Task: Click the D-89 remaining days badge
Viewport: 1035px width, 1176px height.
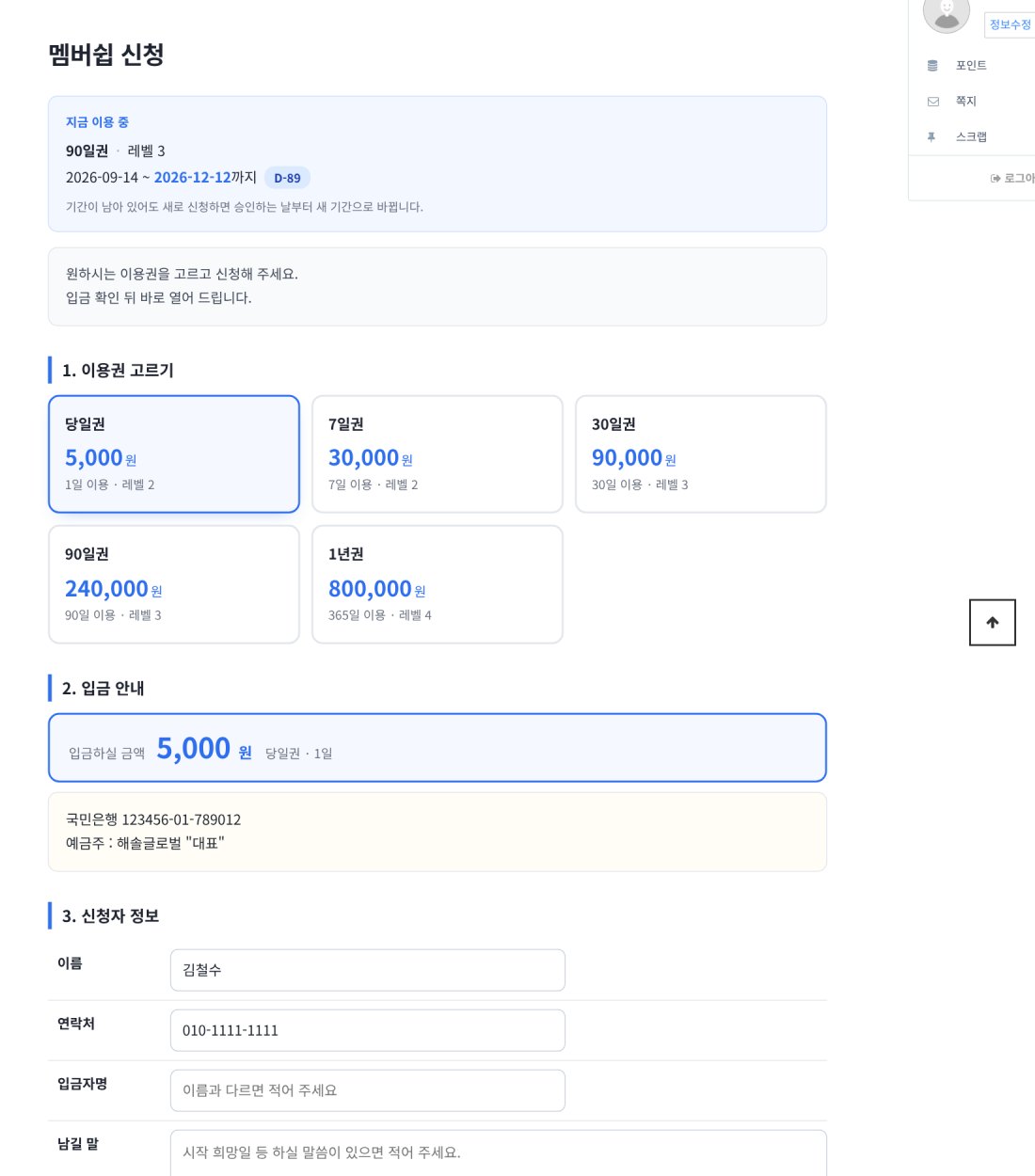Action: pos(288,178)
